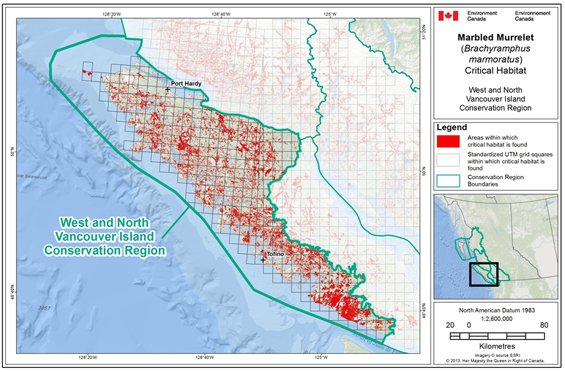Click the "80" label on the scale bar
Screen dimensions: 565x372
pos(544,325)
